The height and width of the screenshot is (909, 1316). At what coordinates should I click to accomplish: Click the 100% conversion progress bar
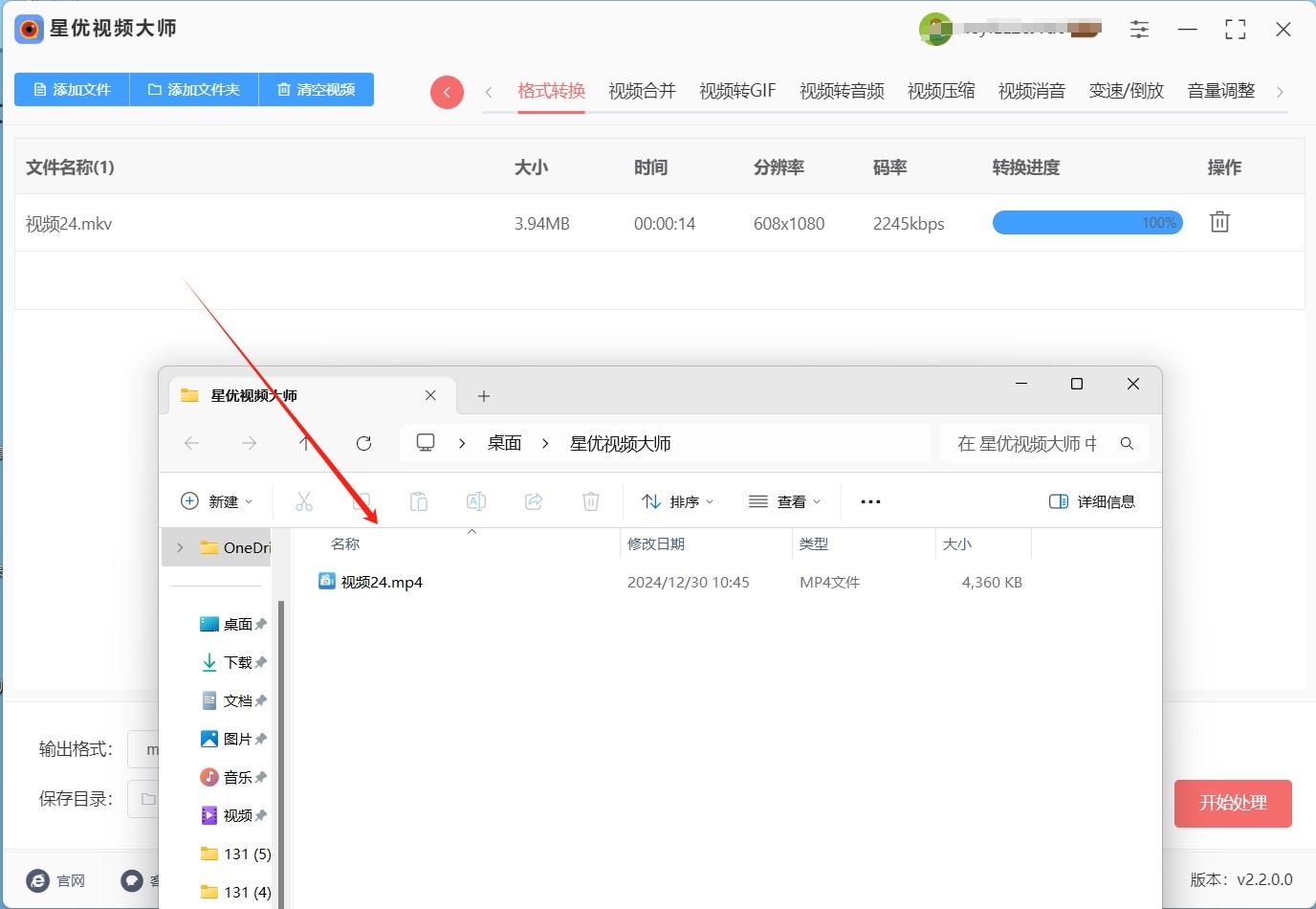[1087, 223]
